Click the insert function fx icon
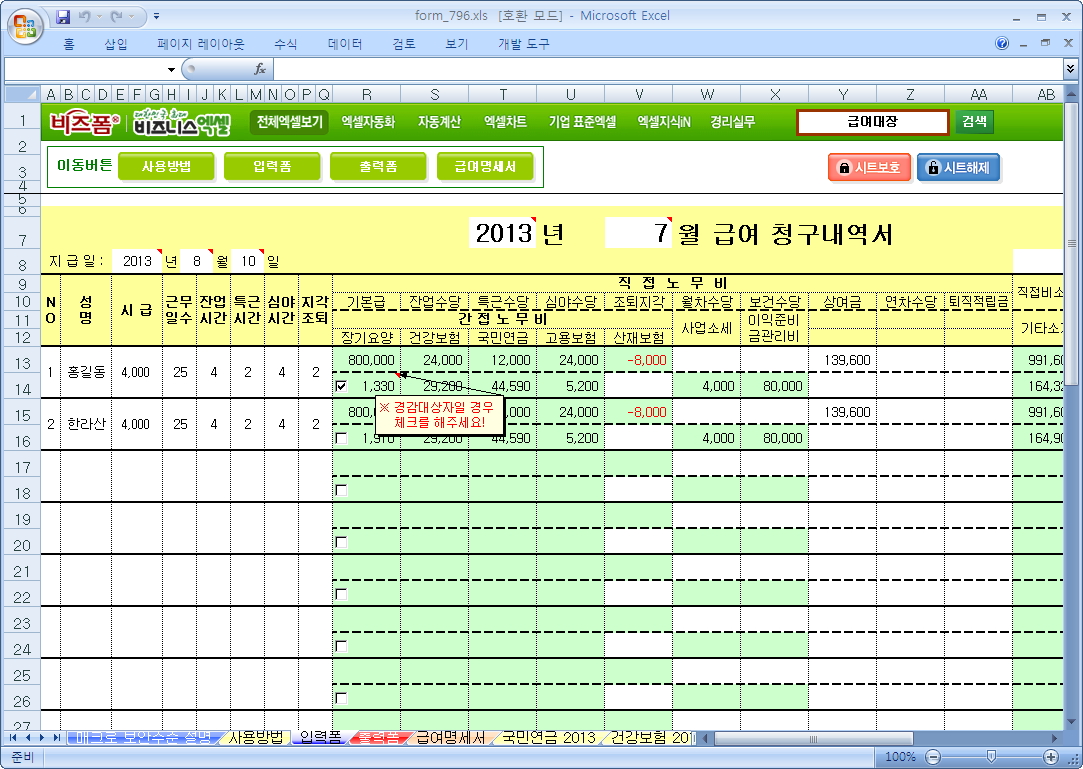 [x=260, y=69]
